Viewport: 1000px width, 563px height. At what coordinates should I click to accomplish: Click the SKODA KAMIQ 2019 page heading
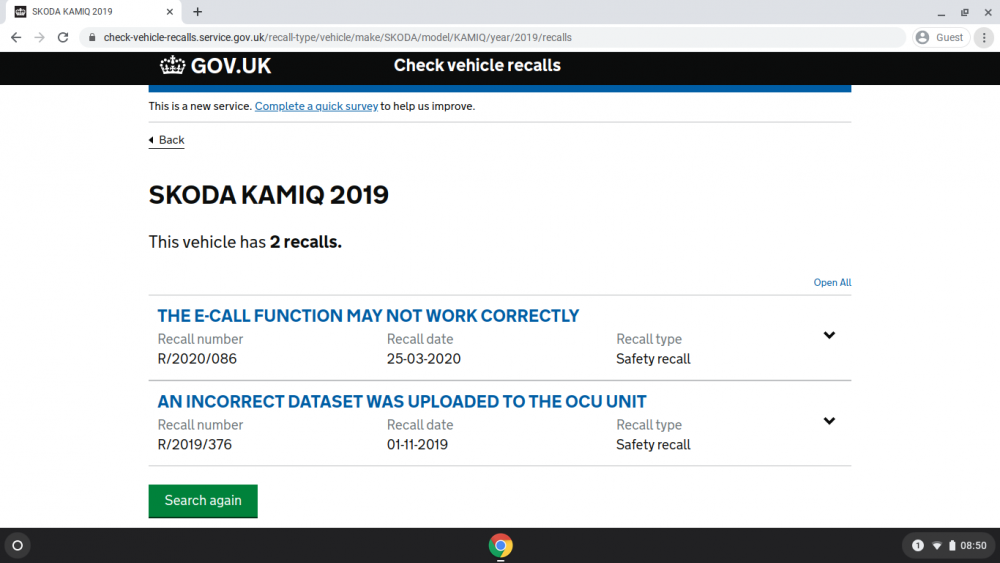coord(268,195)
